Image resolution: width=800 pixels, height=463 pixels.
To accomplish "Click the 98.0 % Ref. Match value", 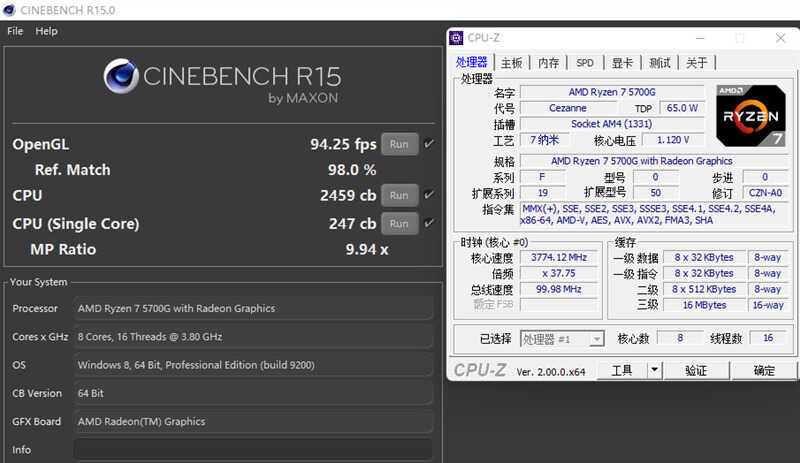I will pos(352,169).
